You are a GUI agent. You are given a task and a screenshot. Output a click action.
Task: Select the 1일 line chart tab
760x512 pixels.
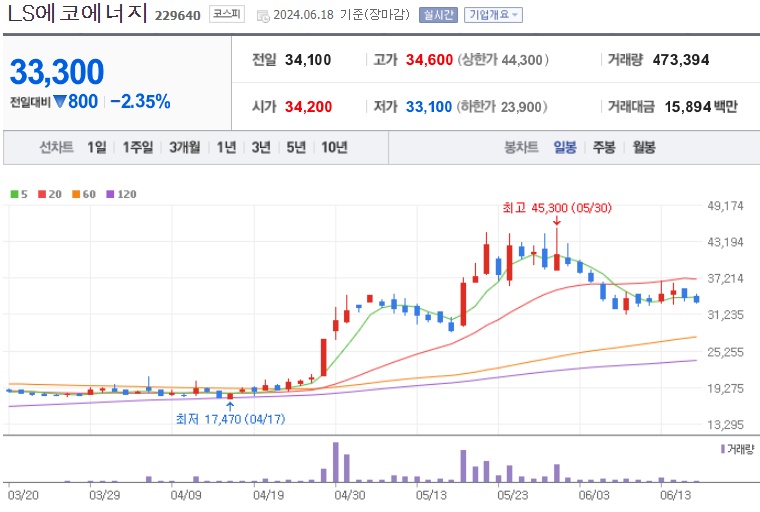(96, 147)
